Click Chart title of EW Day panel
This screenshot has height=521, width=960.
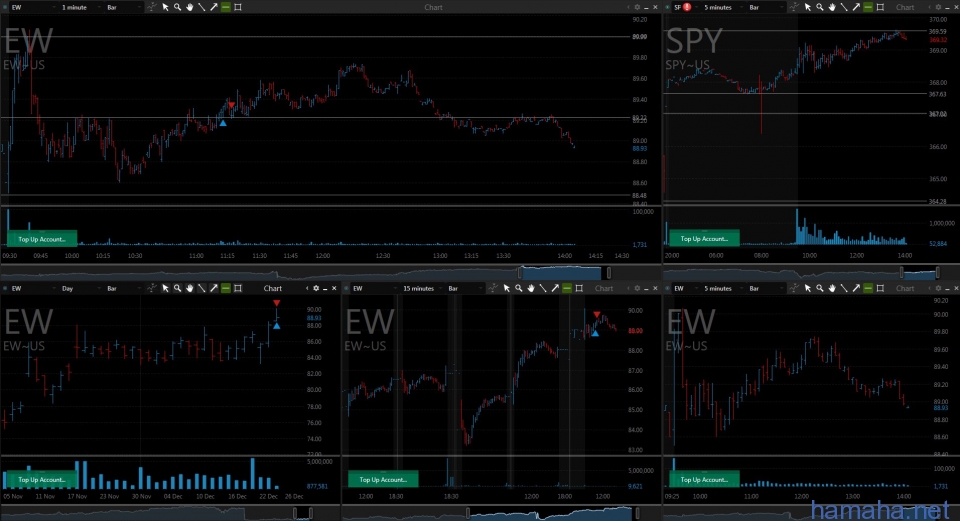click(272, 288)
